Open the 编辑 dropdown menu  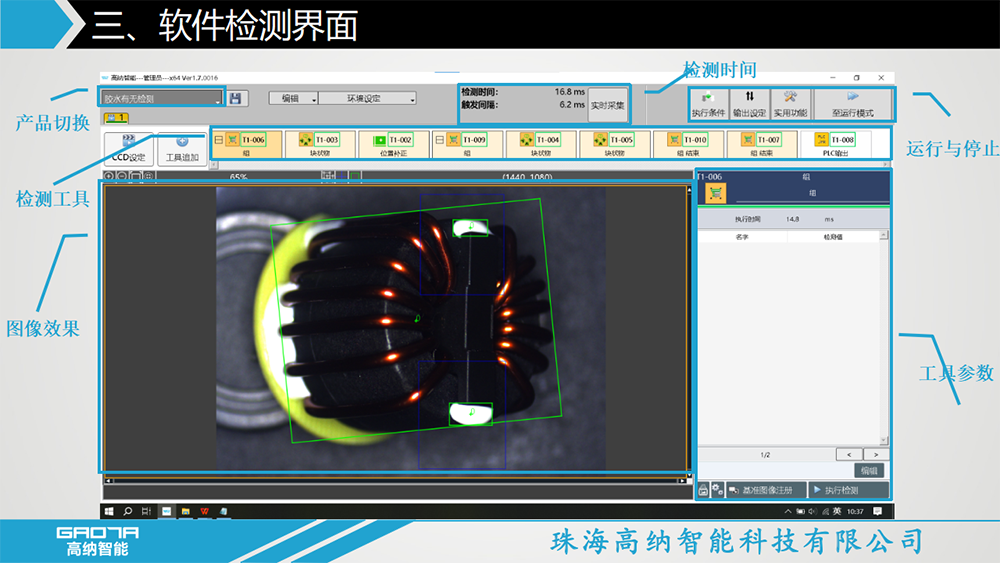click(293, 98)
